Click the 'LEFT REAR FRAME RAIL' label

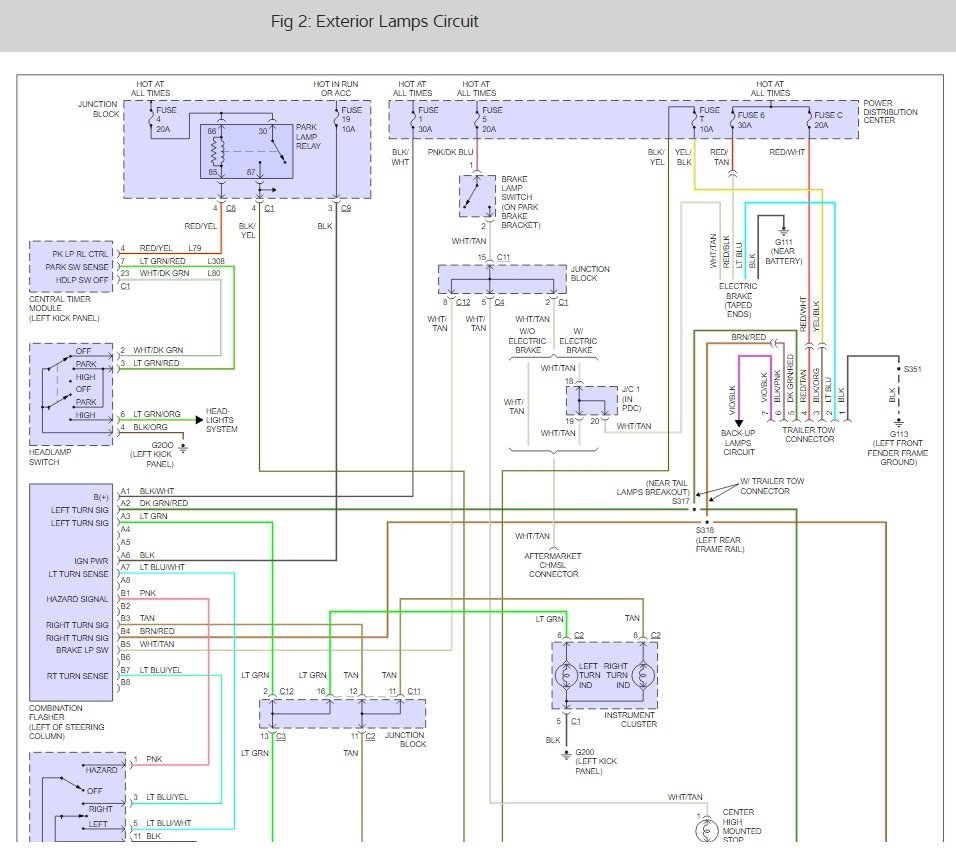click(719, 544)
